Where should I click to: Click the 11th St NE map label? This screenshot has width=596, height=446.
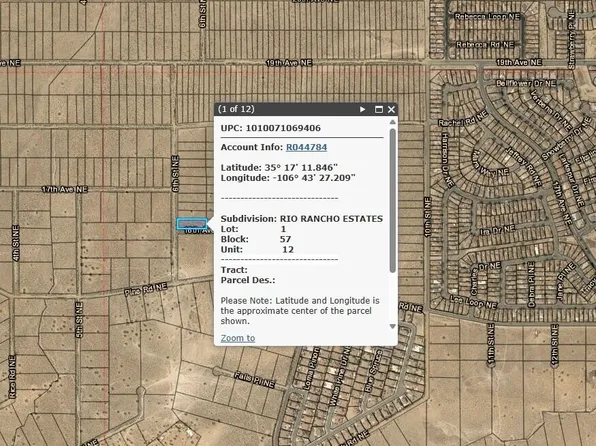(491, 343)
